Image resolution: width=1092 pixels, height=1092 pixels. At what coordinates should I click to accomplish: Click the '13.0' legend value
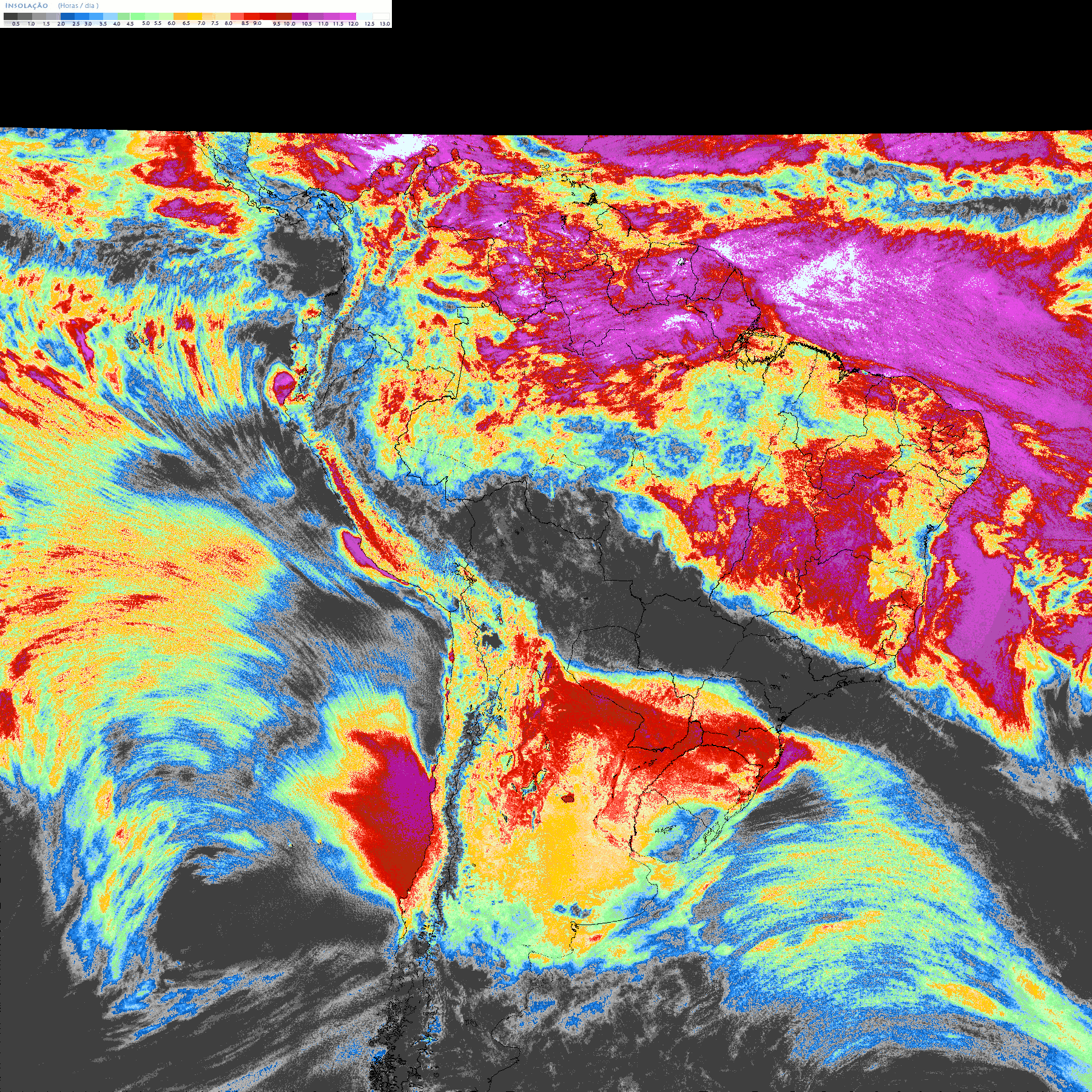tap(385, 24)
